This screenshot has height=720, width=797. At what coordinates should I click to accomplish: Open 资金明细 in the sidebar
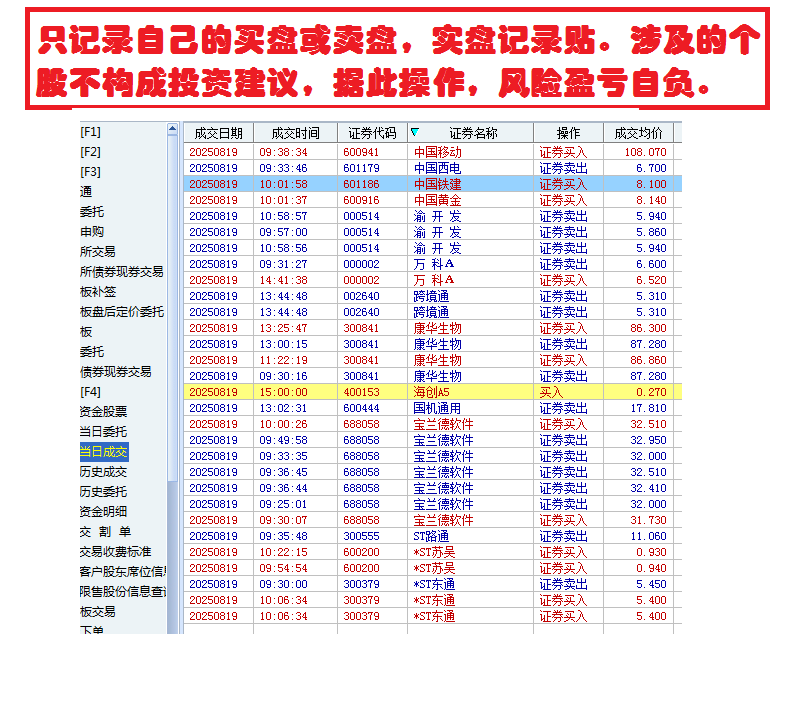coord(103,512)
